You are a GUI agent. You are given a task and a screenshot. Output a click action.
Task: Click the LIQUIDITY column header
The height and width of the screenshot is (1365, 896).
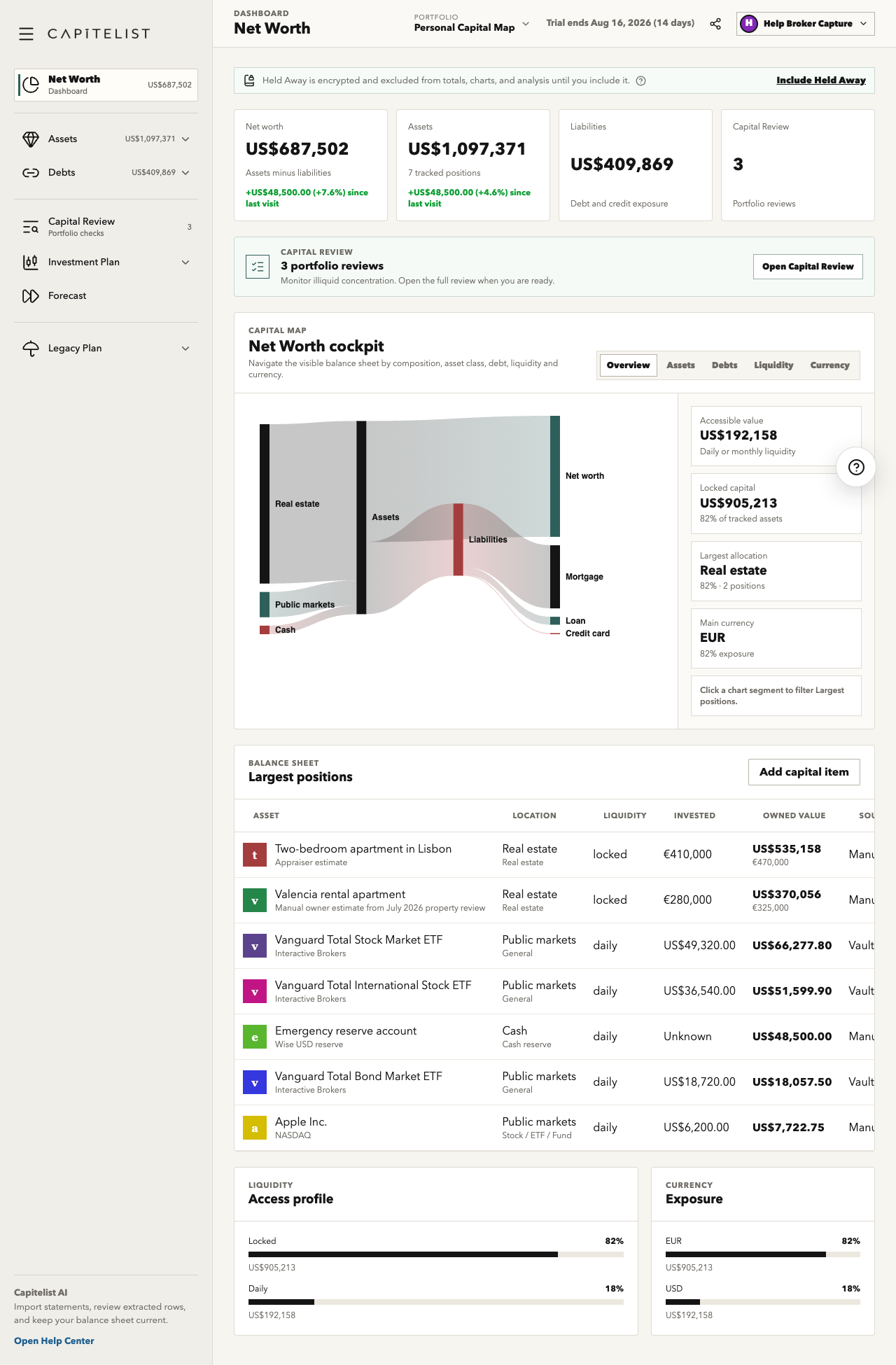[625, 815]
